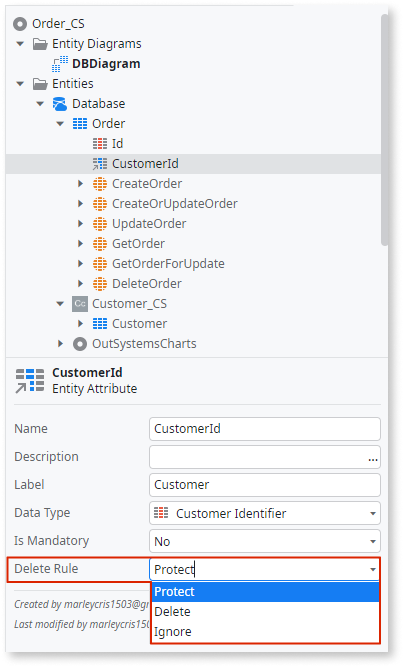Click the Order entity table icon
403x667 pixels.
80,124
